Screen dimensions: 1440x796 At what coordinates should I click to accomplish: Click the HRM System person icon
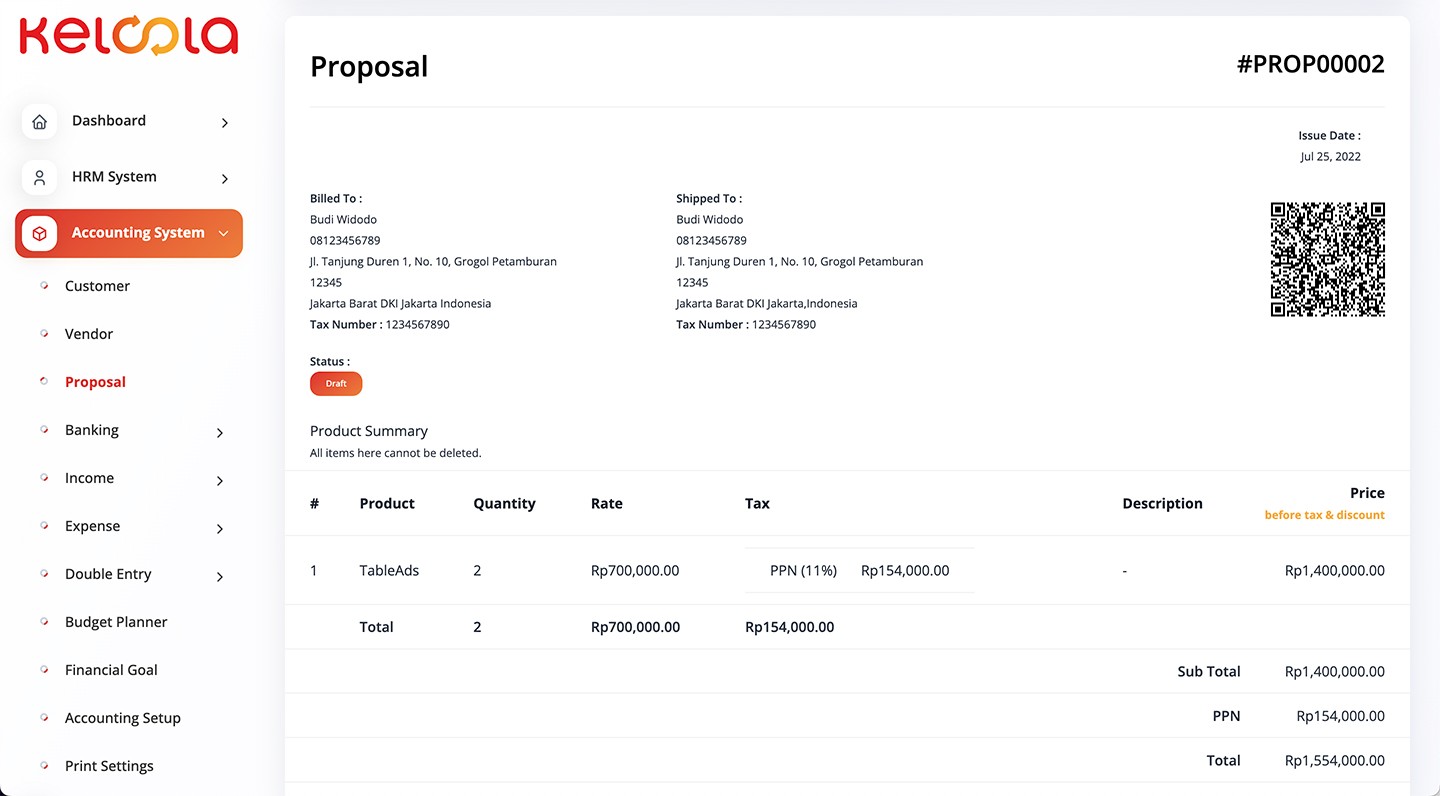point(39,178)
